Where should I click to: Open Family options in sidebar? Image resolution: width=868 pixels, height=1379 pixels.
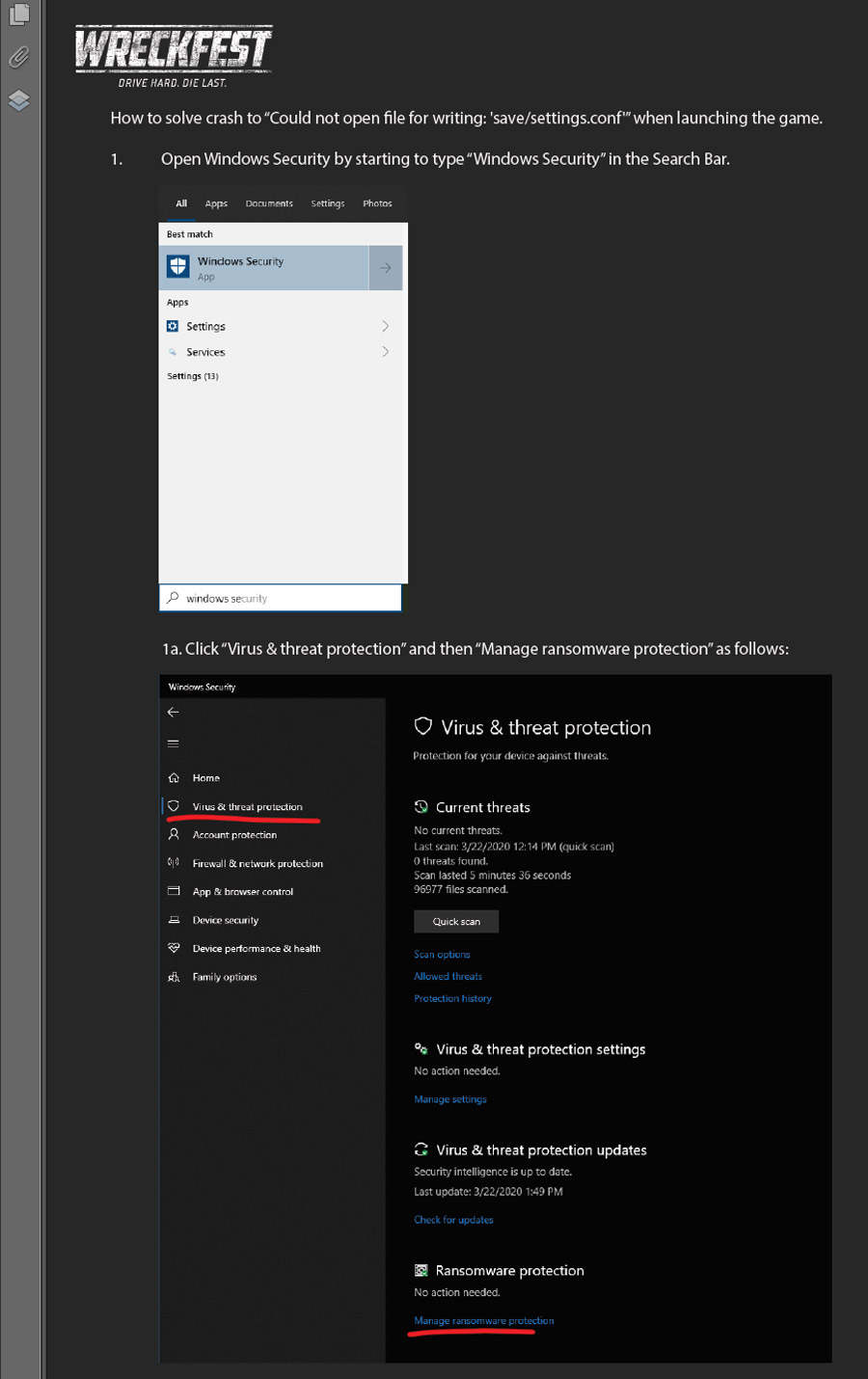coord(224,977)
